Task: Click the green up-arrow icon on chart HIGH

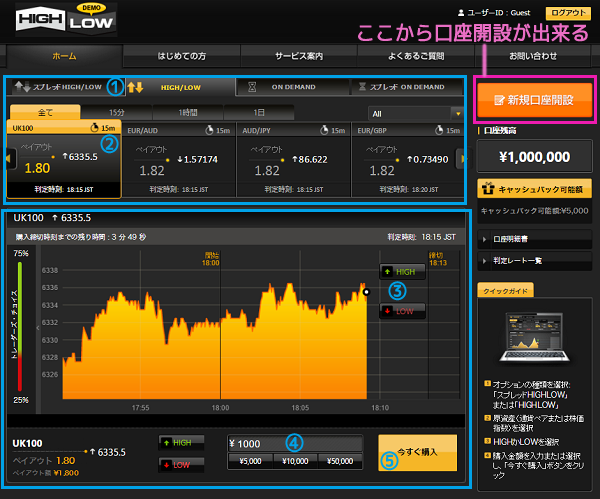Action: click(x=387, y=272)
